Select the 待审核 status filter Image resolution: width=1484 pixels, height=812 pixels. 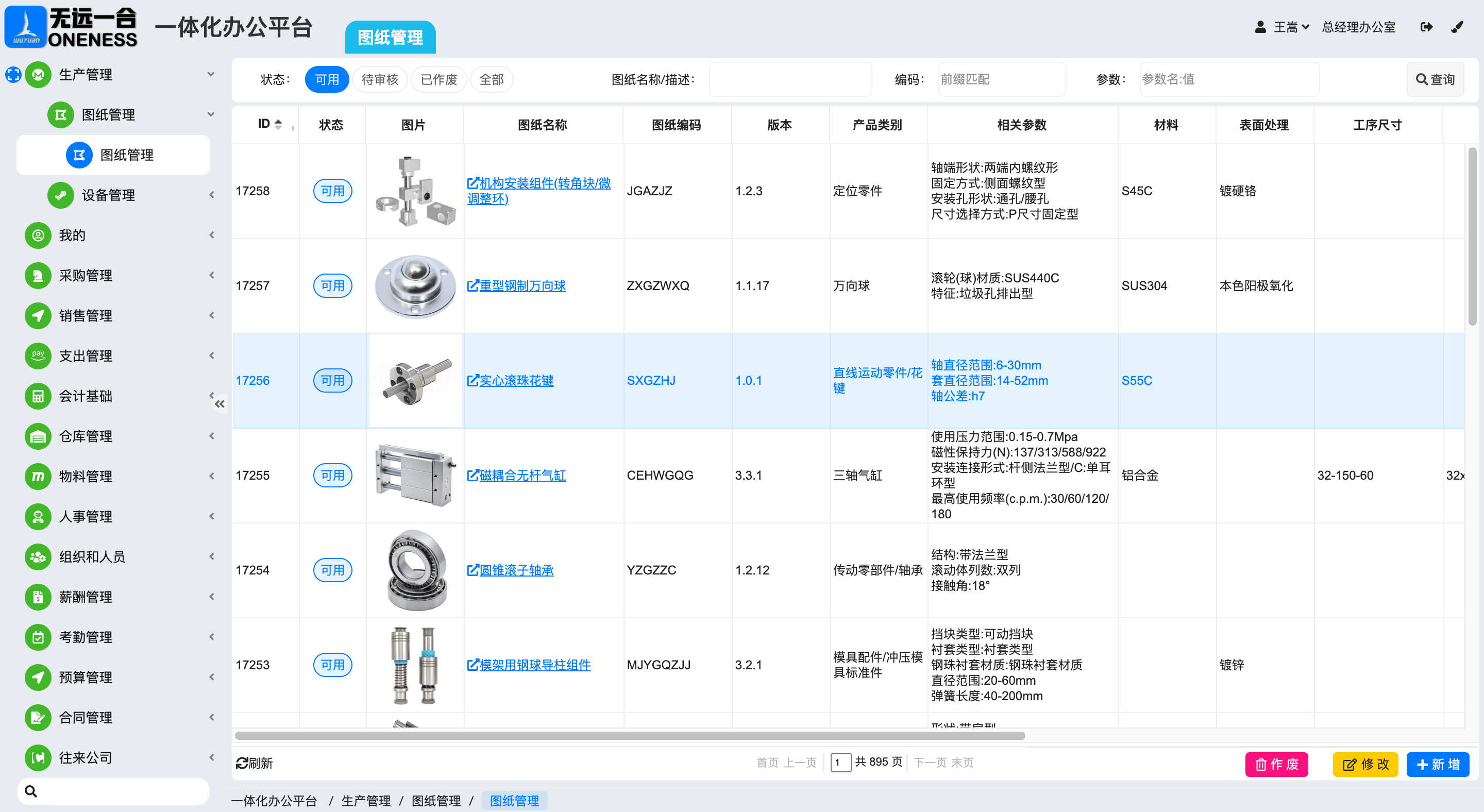coord(379,79)
